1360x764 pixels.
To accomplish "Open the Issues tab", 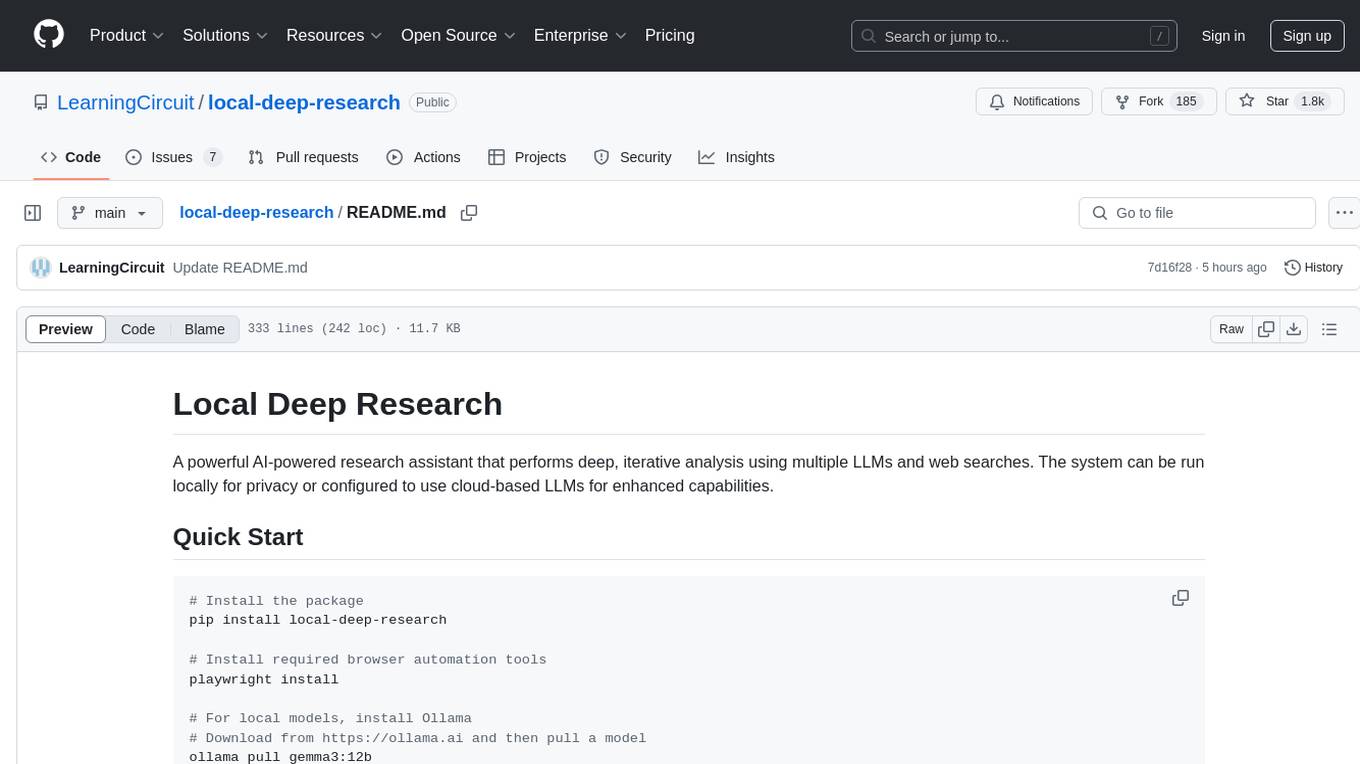I will (x=173, y=157).
